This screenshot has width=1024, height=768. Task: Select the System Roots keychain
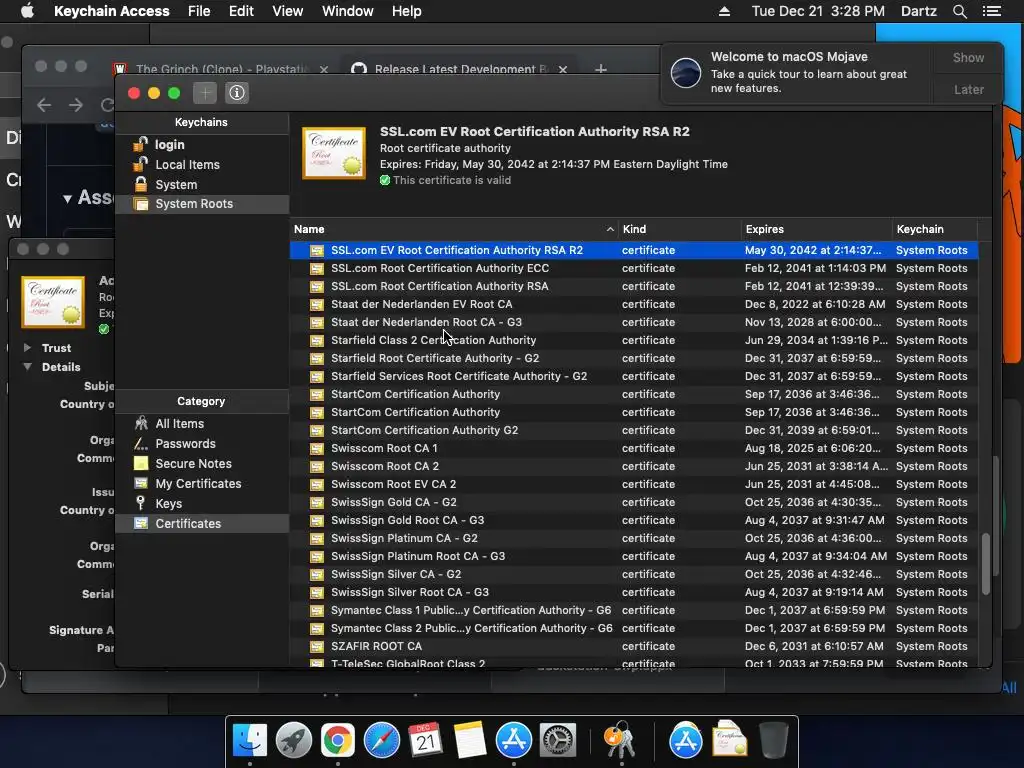click(202, 204)
